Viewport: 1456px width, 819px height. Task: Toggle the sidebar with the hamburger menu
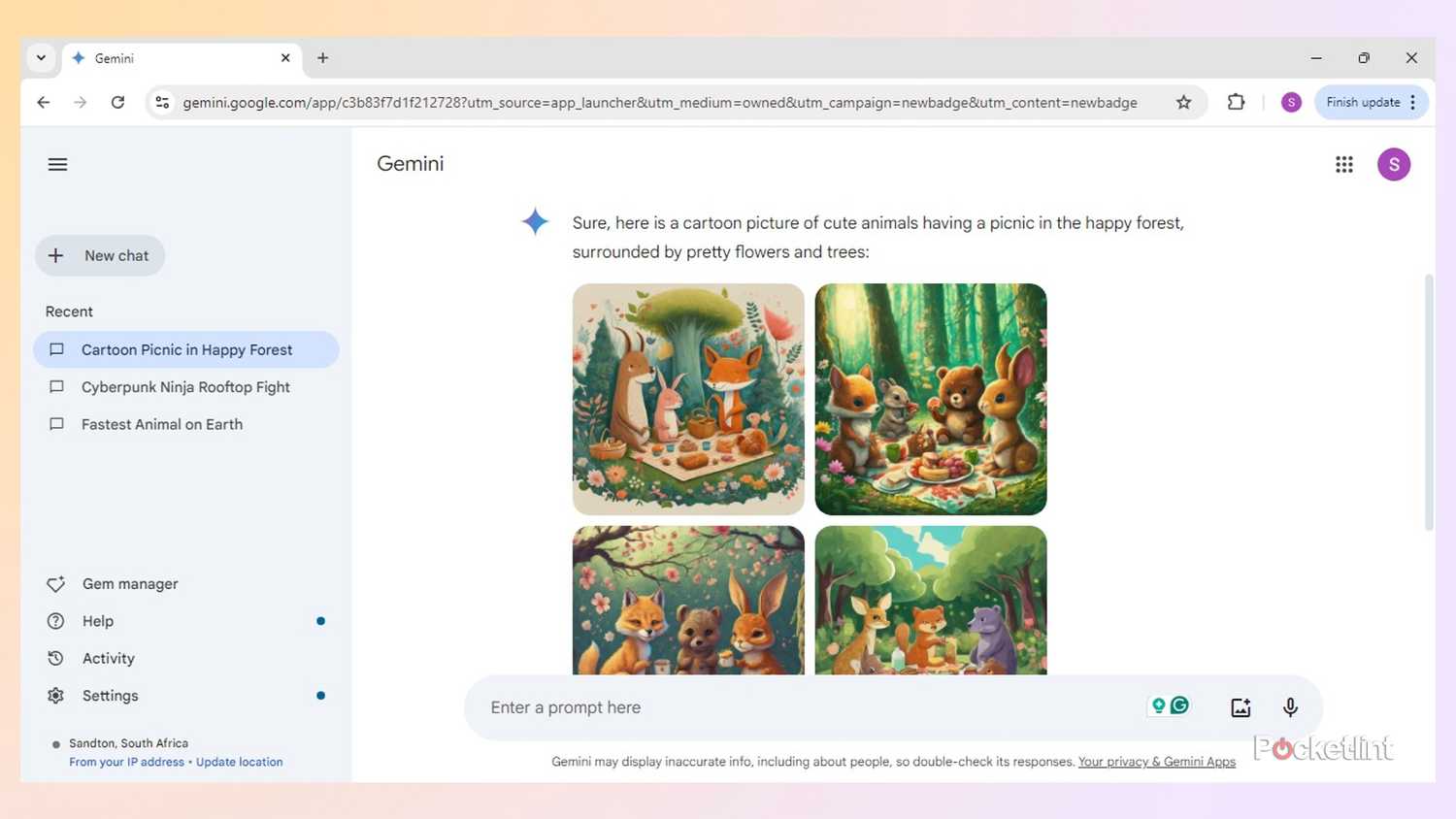[57, 164]
